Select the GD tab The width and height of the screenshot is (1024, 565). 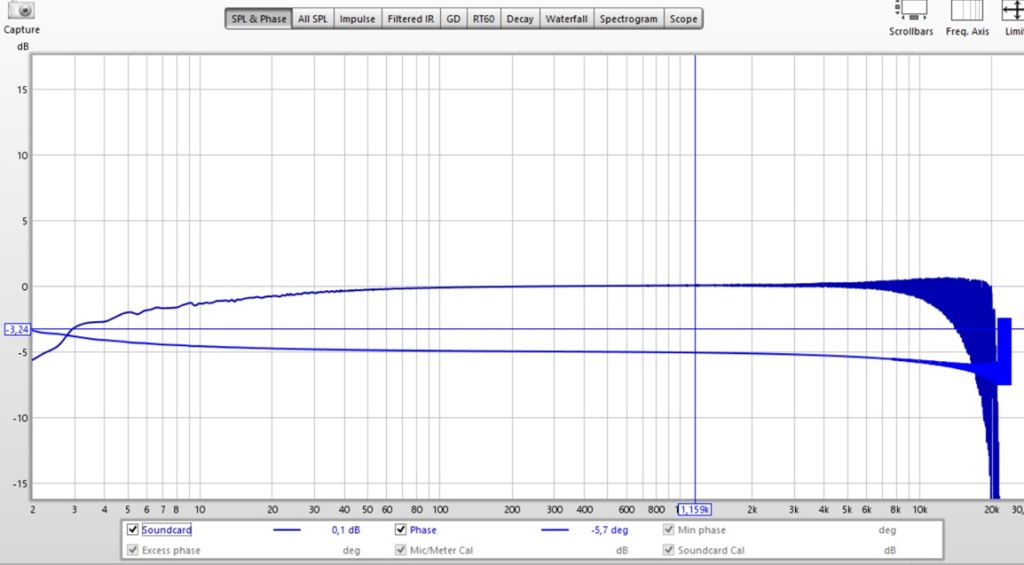point(453,19)
